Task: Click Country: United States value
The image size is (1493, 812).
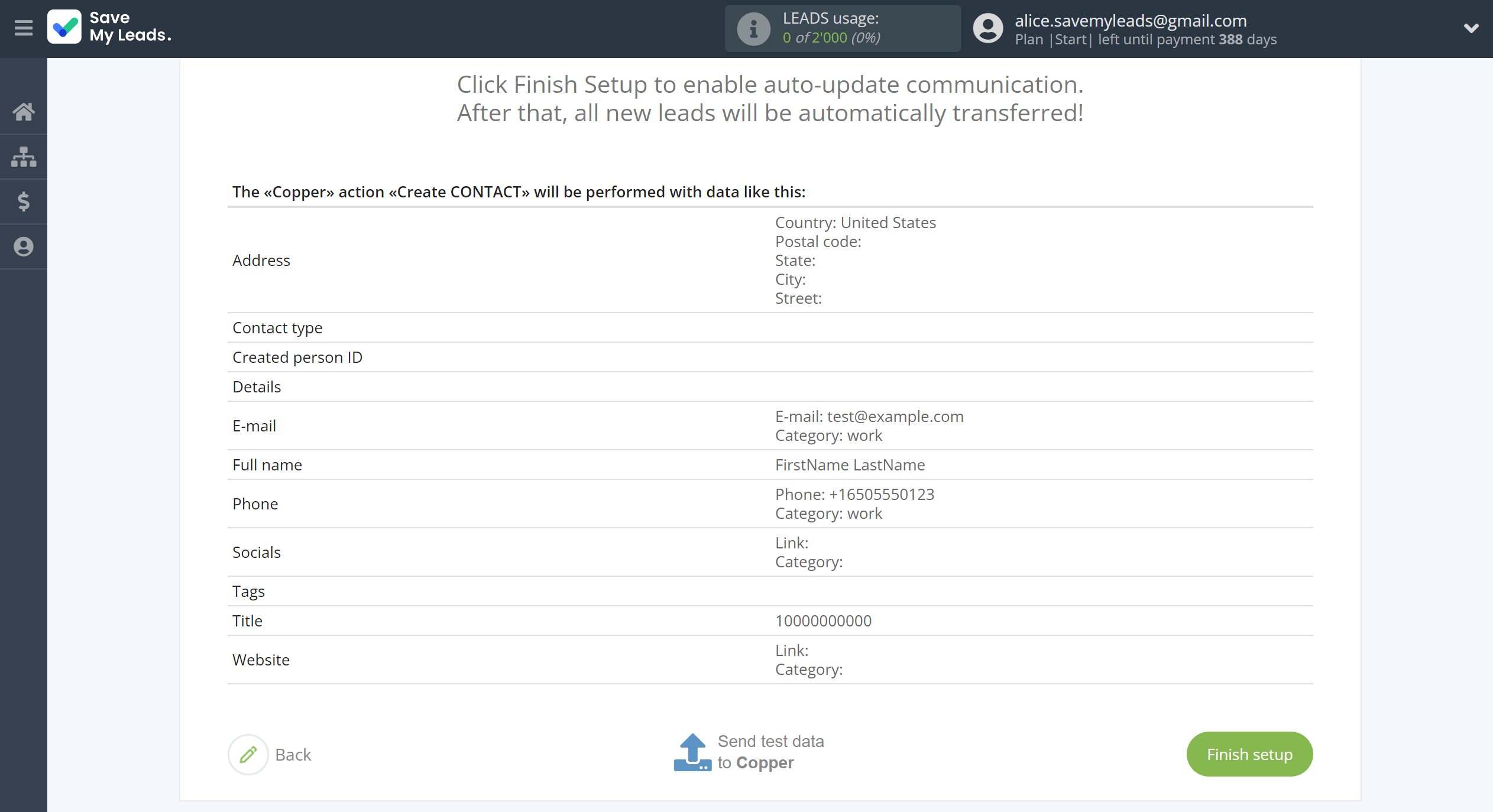Action: (x=856, y=222)
